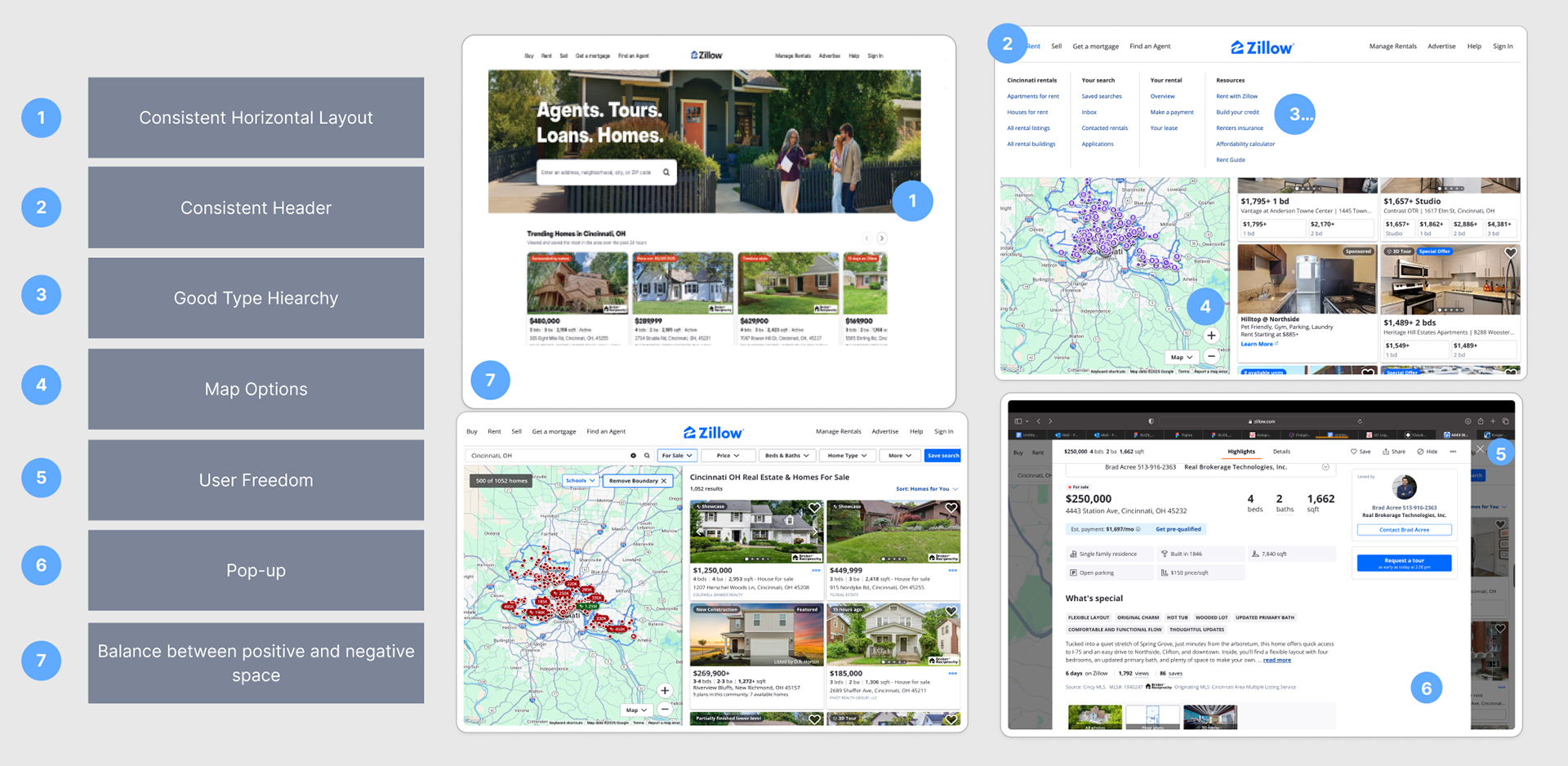Screen dimensions: 1568x766
Task: Zoom out on the for-sale homes map
Action: click(665, 710)
